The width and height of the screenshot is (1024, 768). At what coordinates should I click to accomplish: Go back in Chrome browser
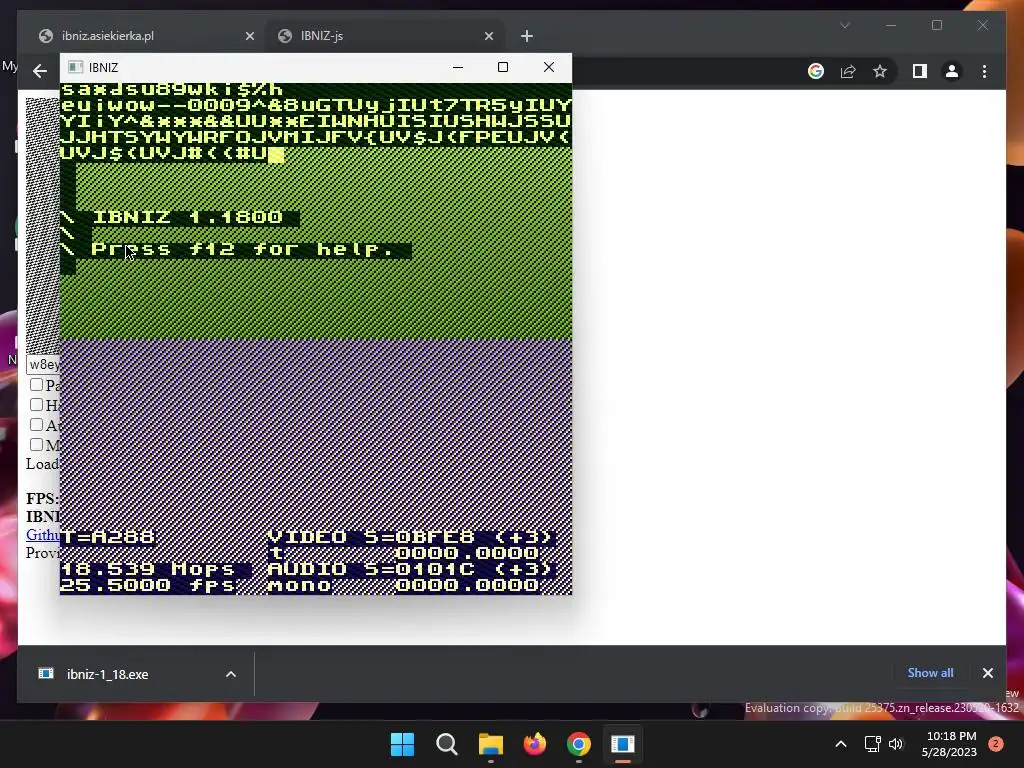(x=40, y=71)
